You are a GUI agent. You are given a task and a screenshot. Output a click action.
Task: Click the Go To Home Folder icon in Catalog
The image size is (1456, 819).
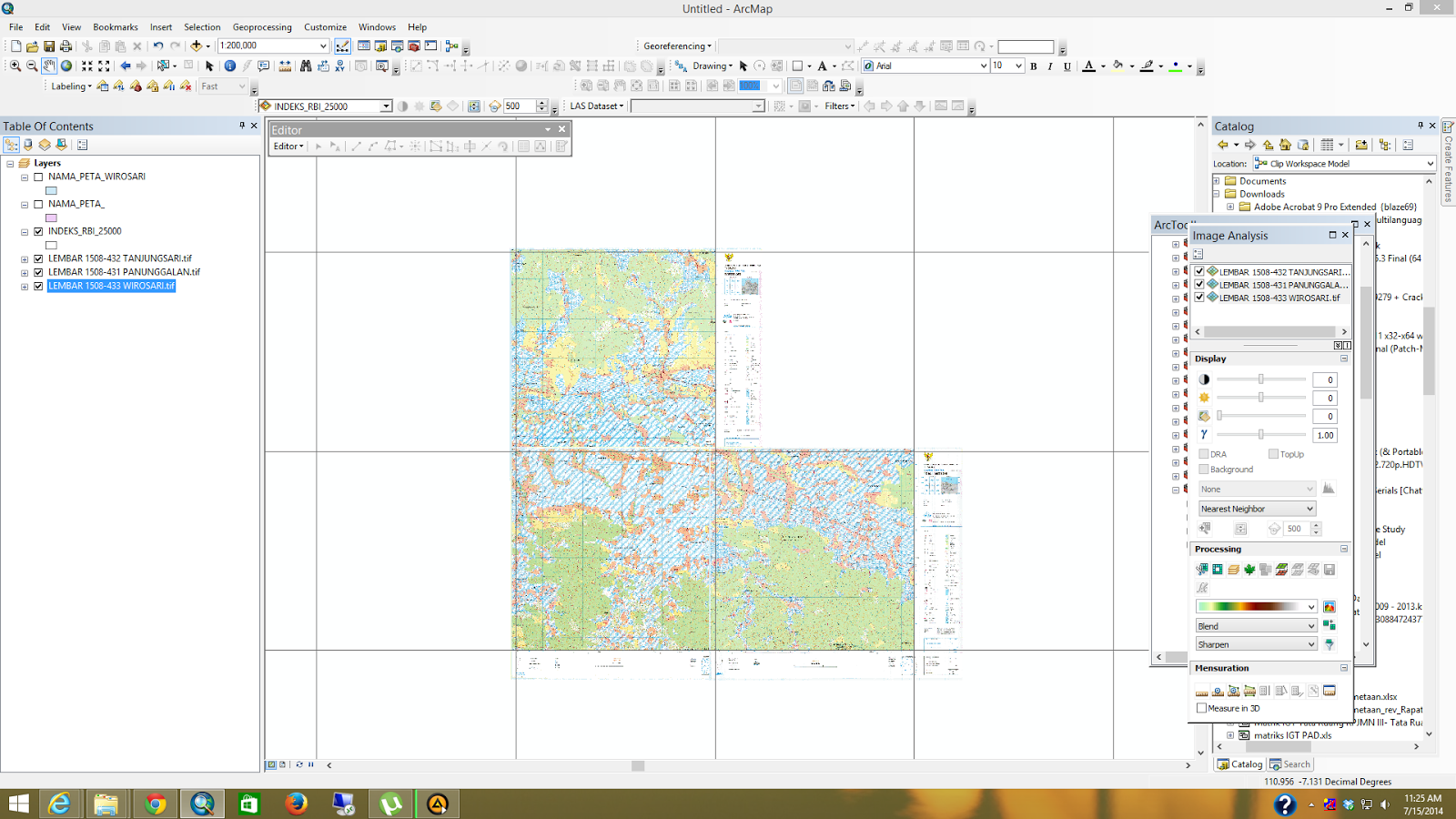1285,145
